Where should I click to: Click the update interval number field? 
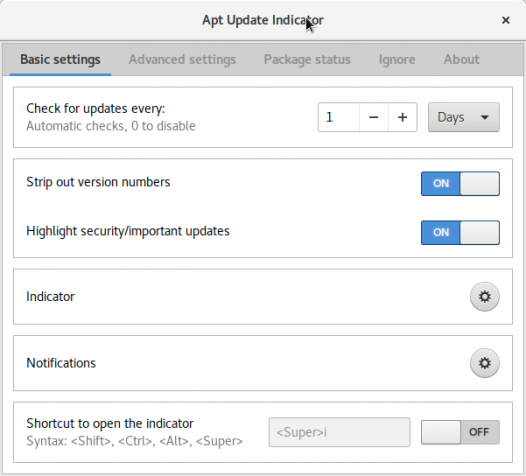pyautogui.click(x=338, y=117)
